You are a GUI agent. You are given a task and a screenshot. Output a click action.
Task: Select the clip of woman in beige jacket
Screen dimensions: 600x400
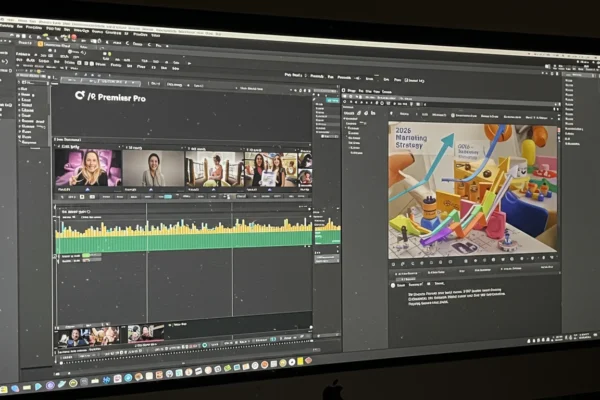(153, 169)
